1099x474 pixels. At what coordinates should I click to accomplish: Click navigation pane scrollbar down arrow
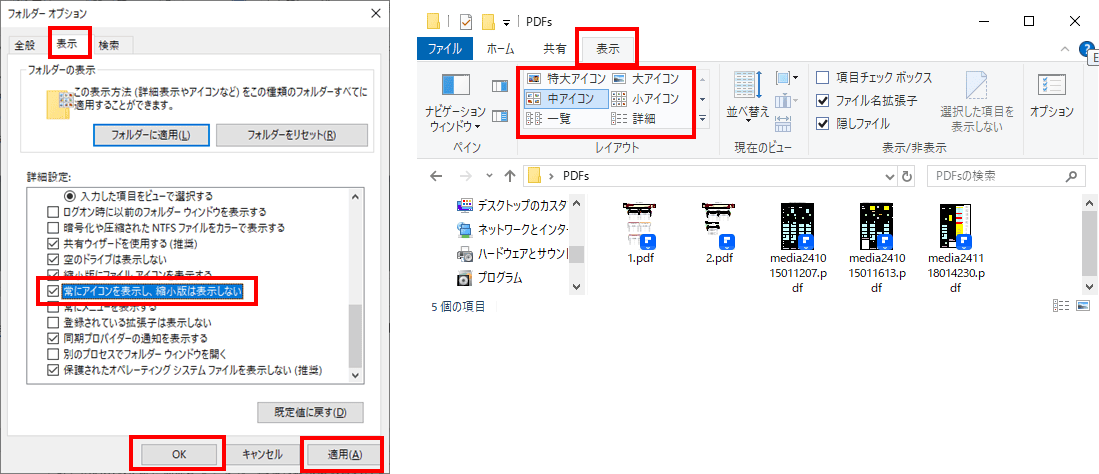point(577,286)
